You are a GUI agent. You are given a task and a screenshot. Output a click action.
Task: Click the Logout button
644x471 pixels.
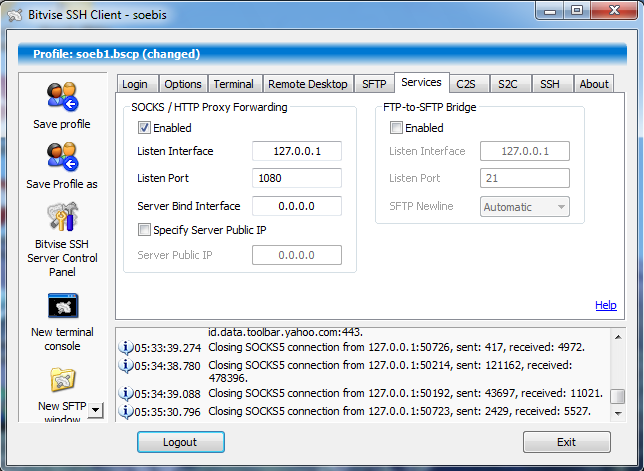coord(181,442)
